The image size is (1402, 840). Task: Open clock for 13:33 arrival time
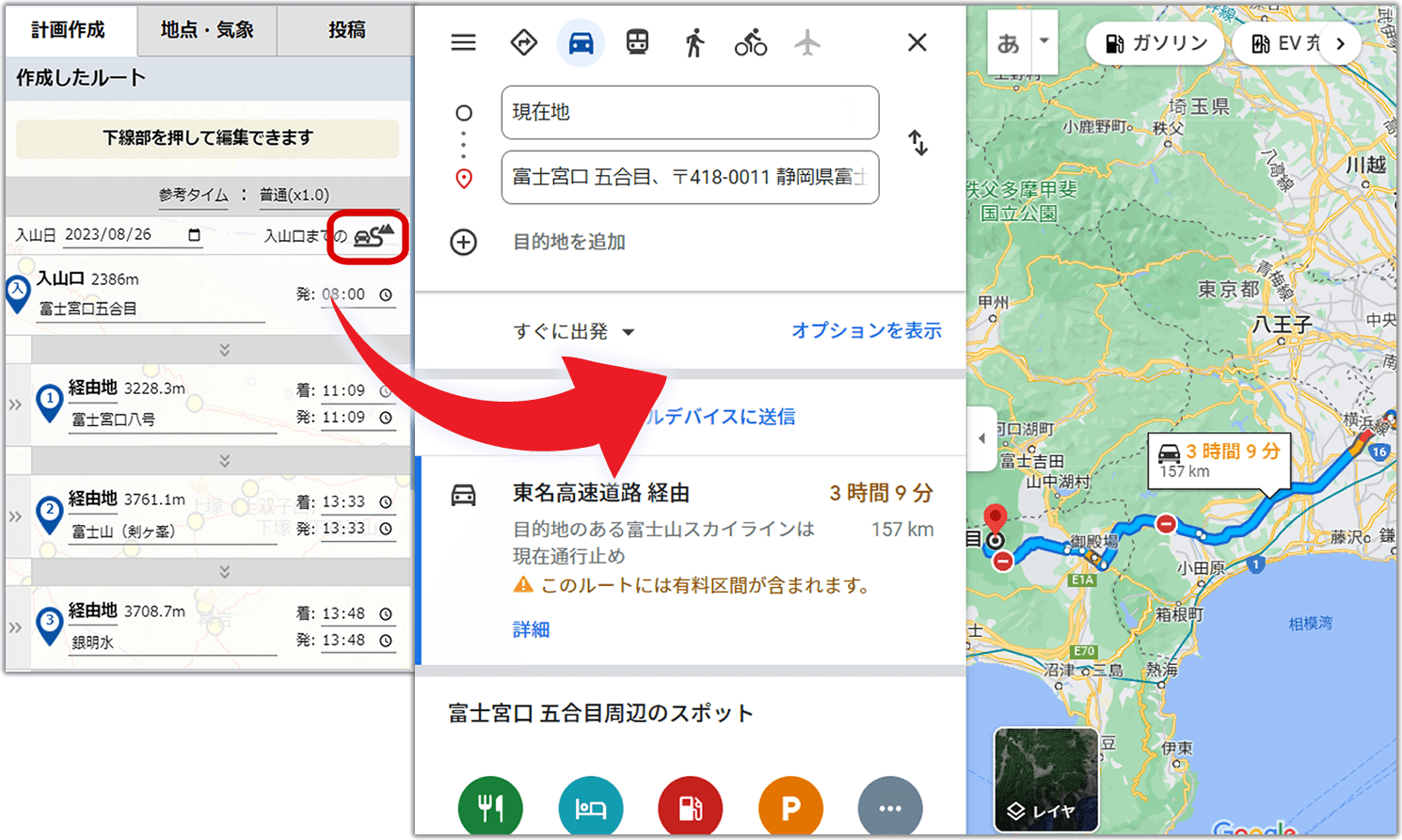[x=386, y=502]
